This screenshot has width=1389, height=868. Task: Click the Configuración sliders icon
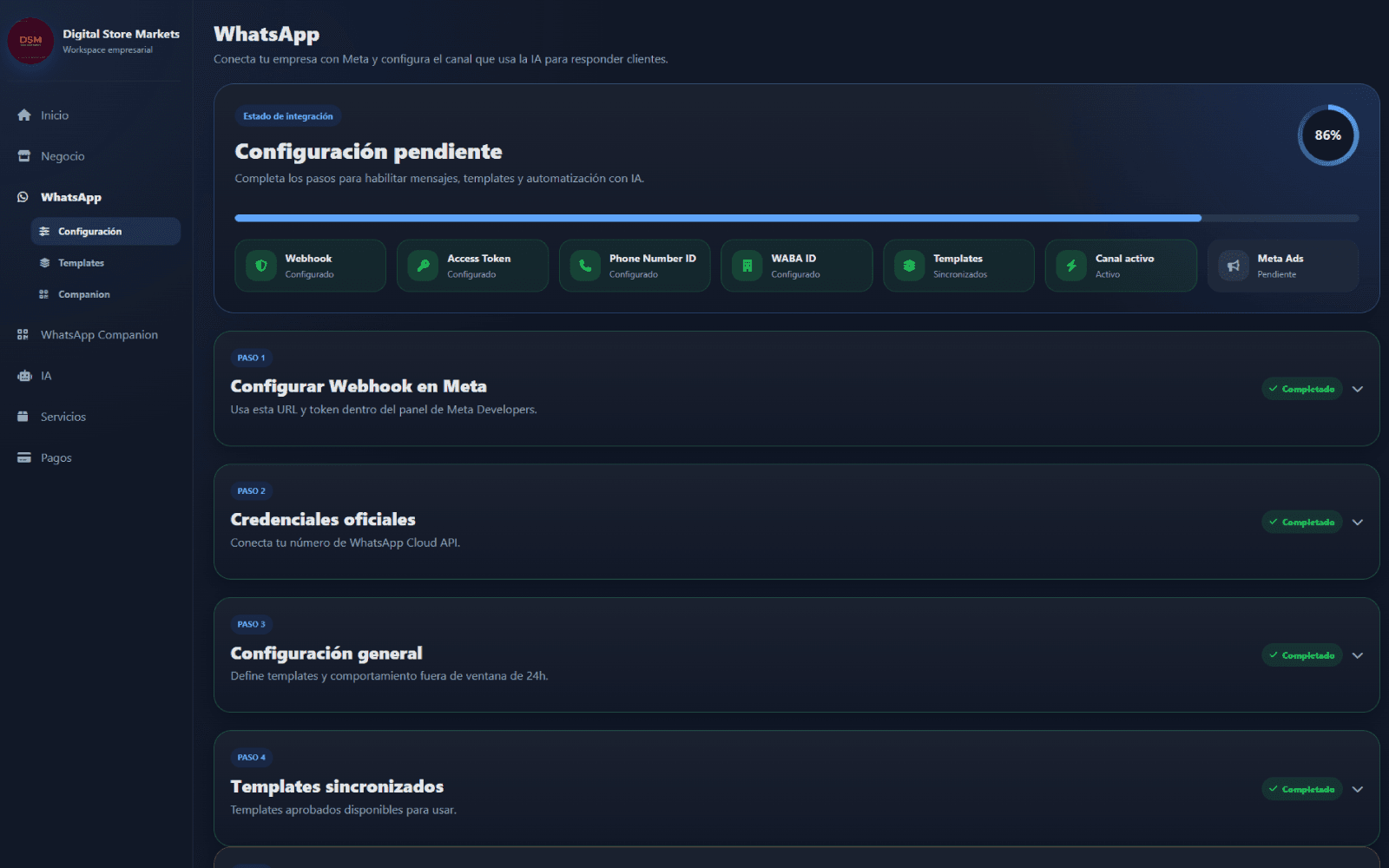(44, 232)
